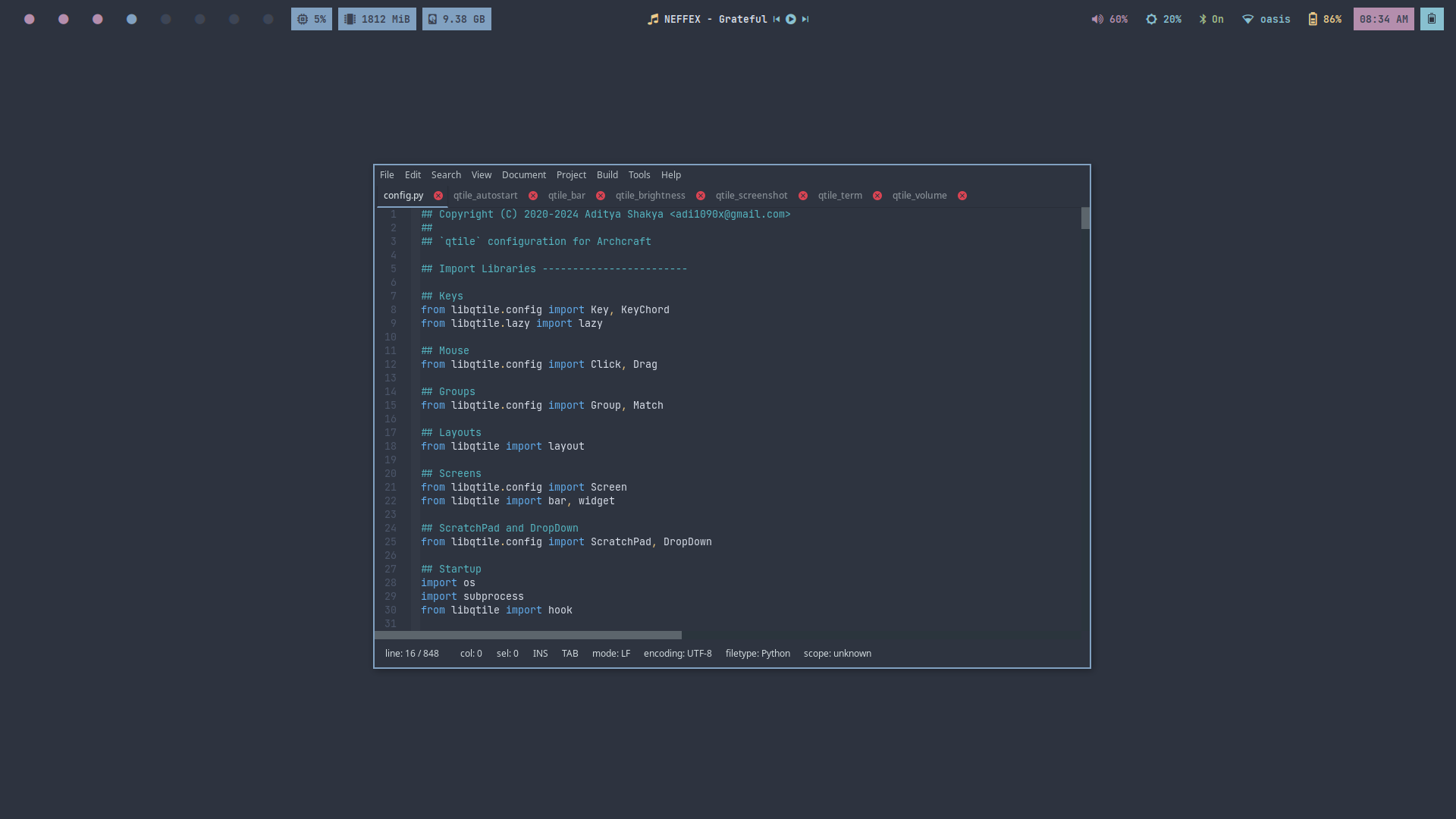This screenshot has height=819, width=1456.
Task: Open the Build menu
Action: 607,175
